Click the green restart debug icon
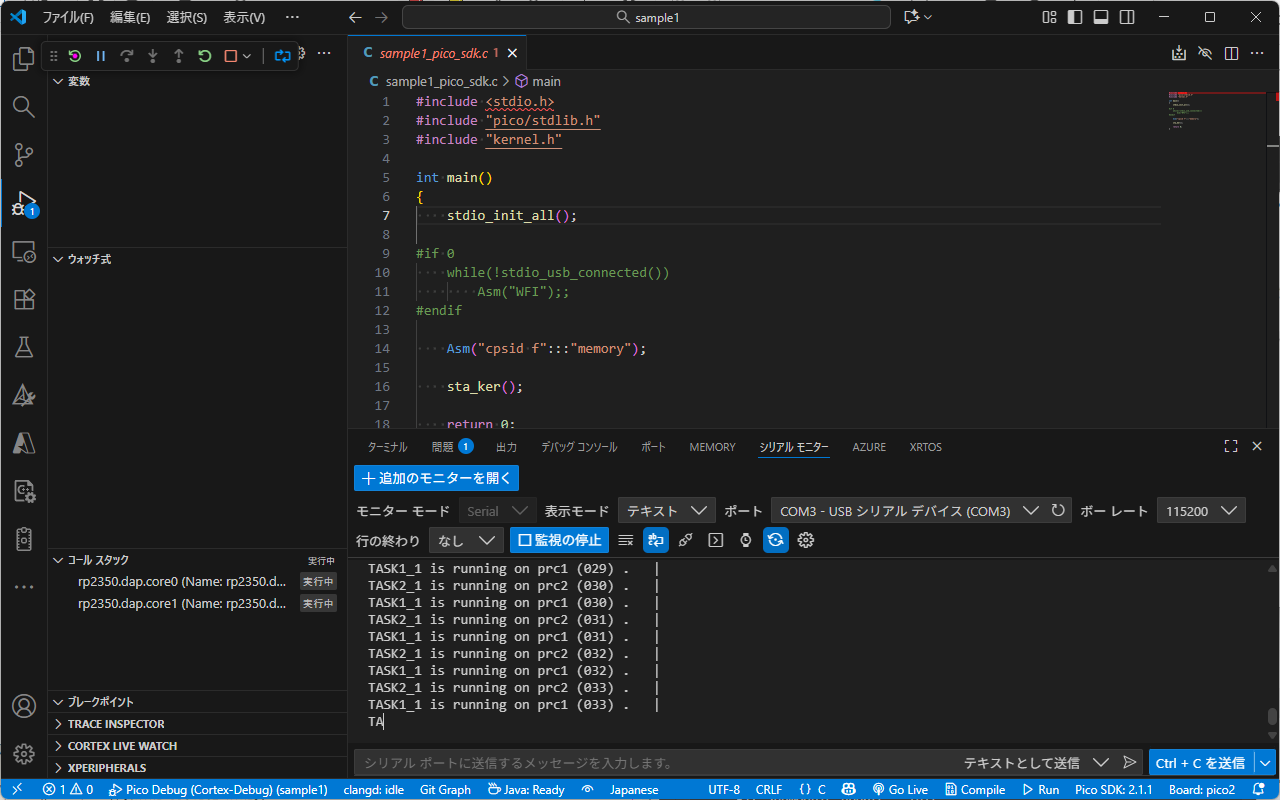Screen dimensions: 1280x800 (x=205, y=56)
